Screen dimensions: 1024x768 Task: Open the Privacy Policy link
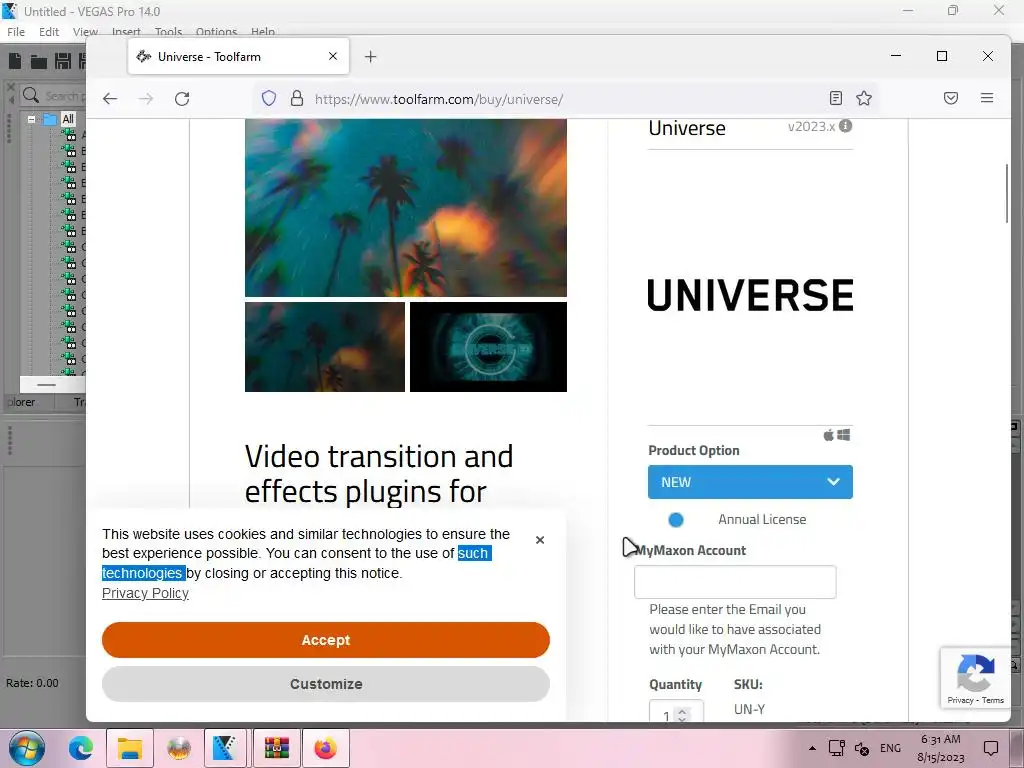145,593
